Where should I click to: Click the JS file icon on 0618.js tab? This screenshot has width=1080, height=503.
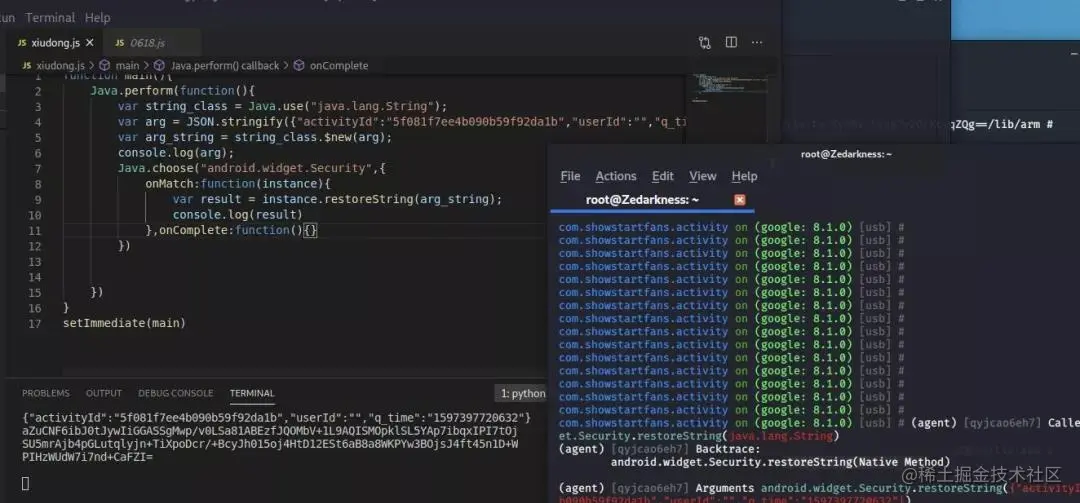(x=120, y=43)
